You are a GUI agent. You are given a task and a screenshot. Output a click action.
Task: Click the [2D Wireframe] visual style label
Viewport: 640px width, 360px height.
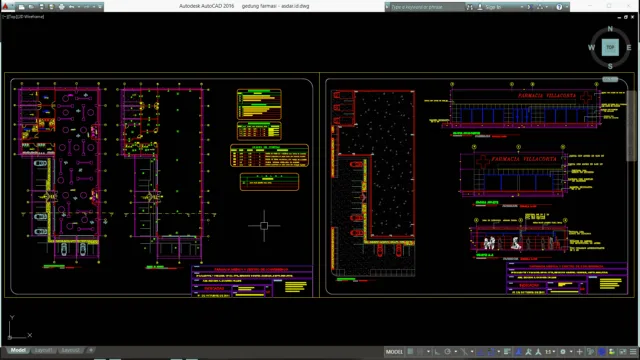[x=30, y=17]
